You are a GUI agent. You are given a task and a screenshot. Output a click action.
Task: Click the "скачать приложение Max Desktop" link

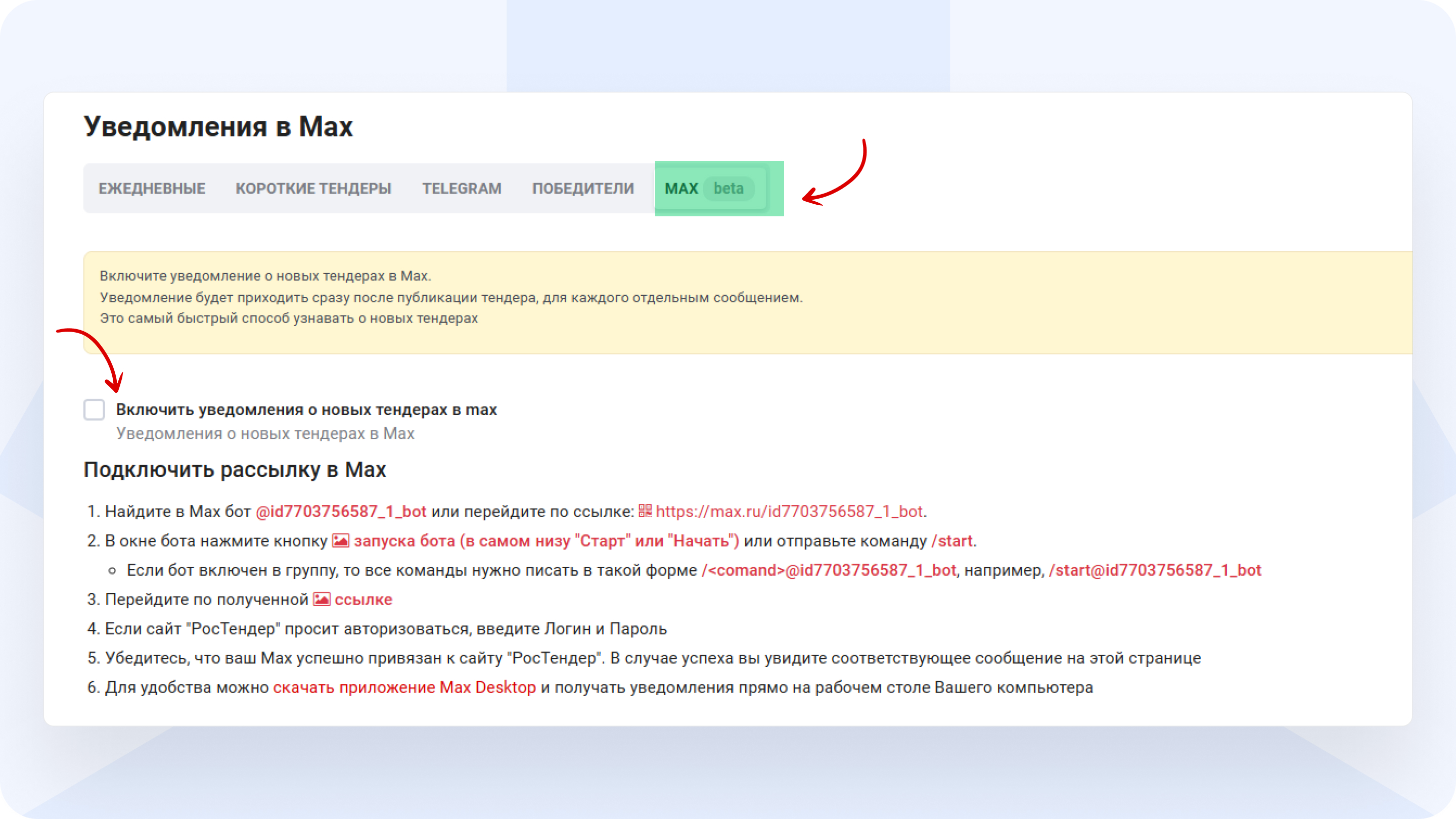tap(403, 688)
